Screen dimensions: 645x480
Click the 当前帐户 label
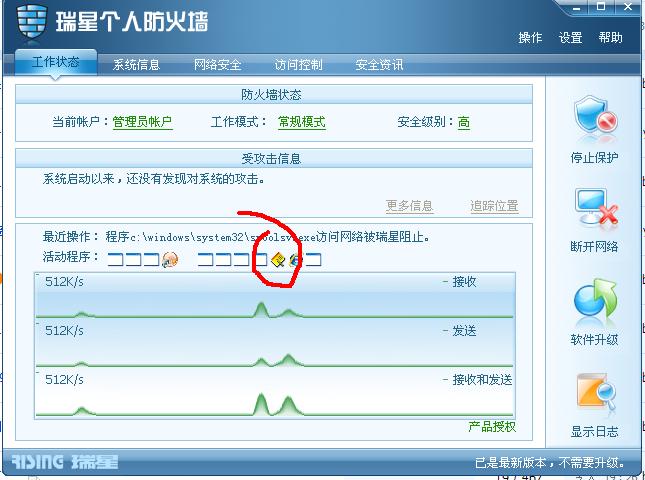click(81, 122)
